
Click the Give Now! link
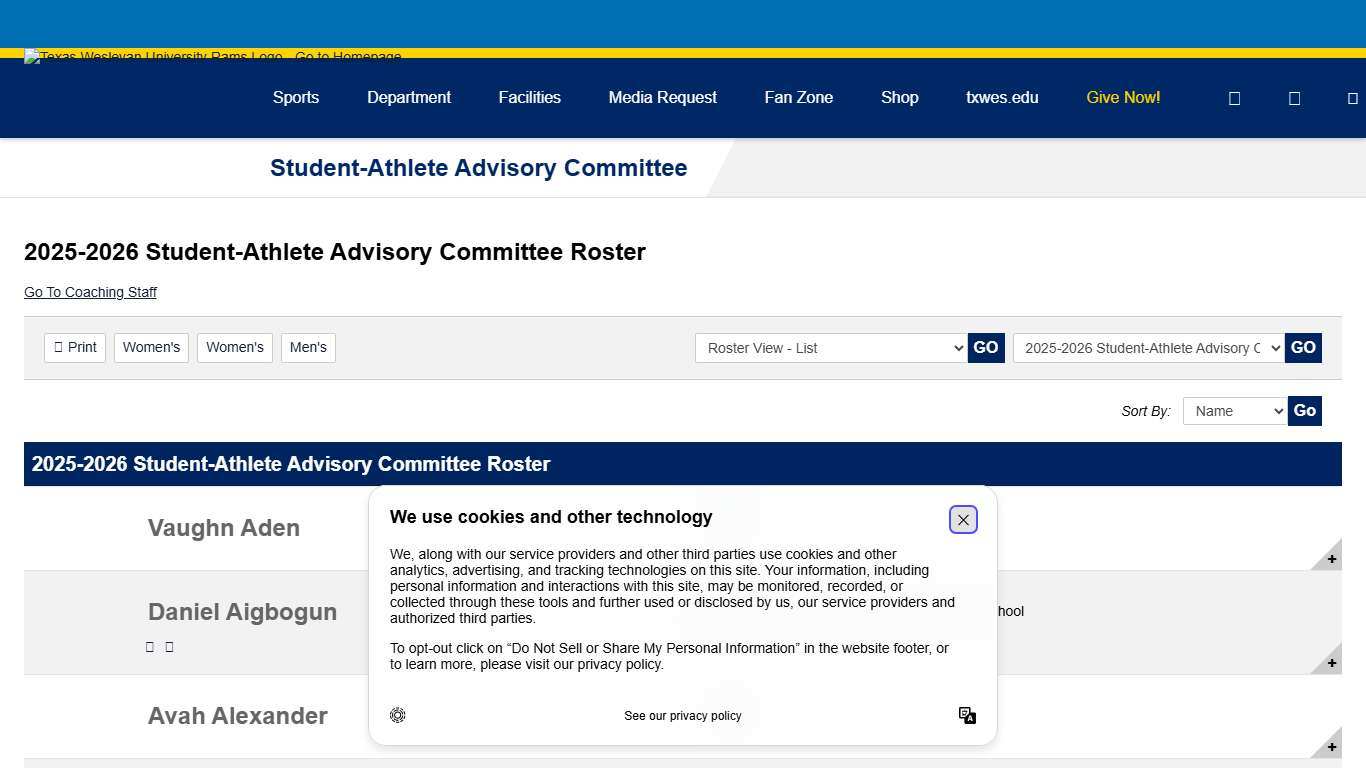(1122, 97)
